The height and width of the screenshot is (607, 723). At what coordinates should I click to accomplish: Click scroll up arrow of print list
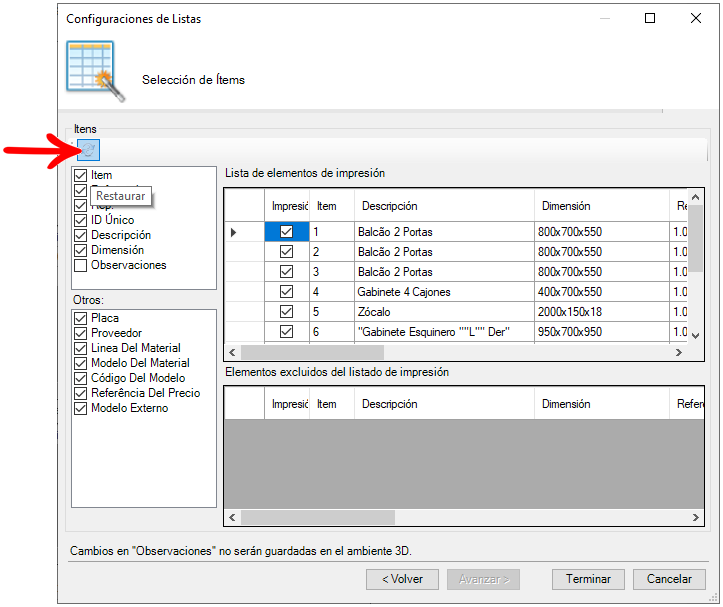[695, 197]
